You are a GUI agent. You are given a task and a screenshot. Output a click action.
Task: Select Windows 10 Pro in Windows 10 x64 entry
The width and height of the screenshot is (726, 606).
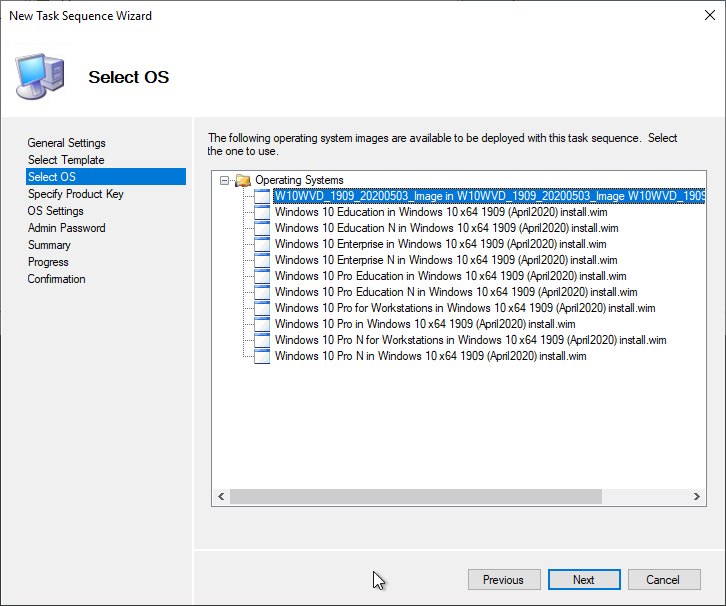pos(425,324)
